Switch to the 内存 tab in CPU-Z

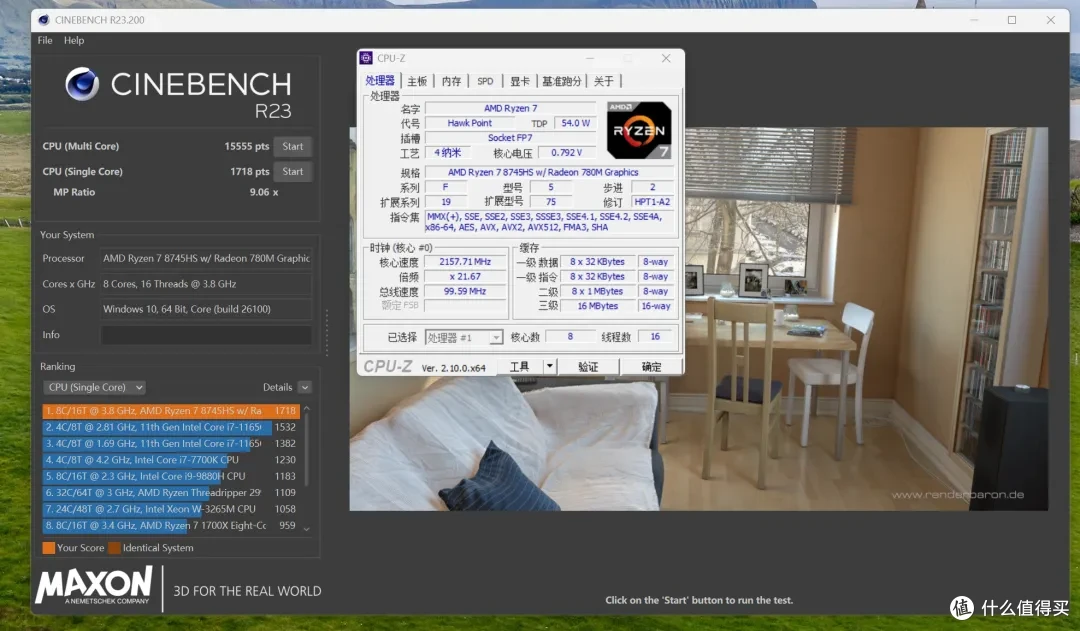(452, 81)
